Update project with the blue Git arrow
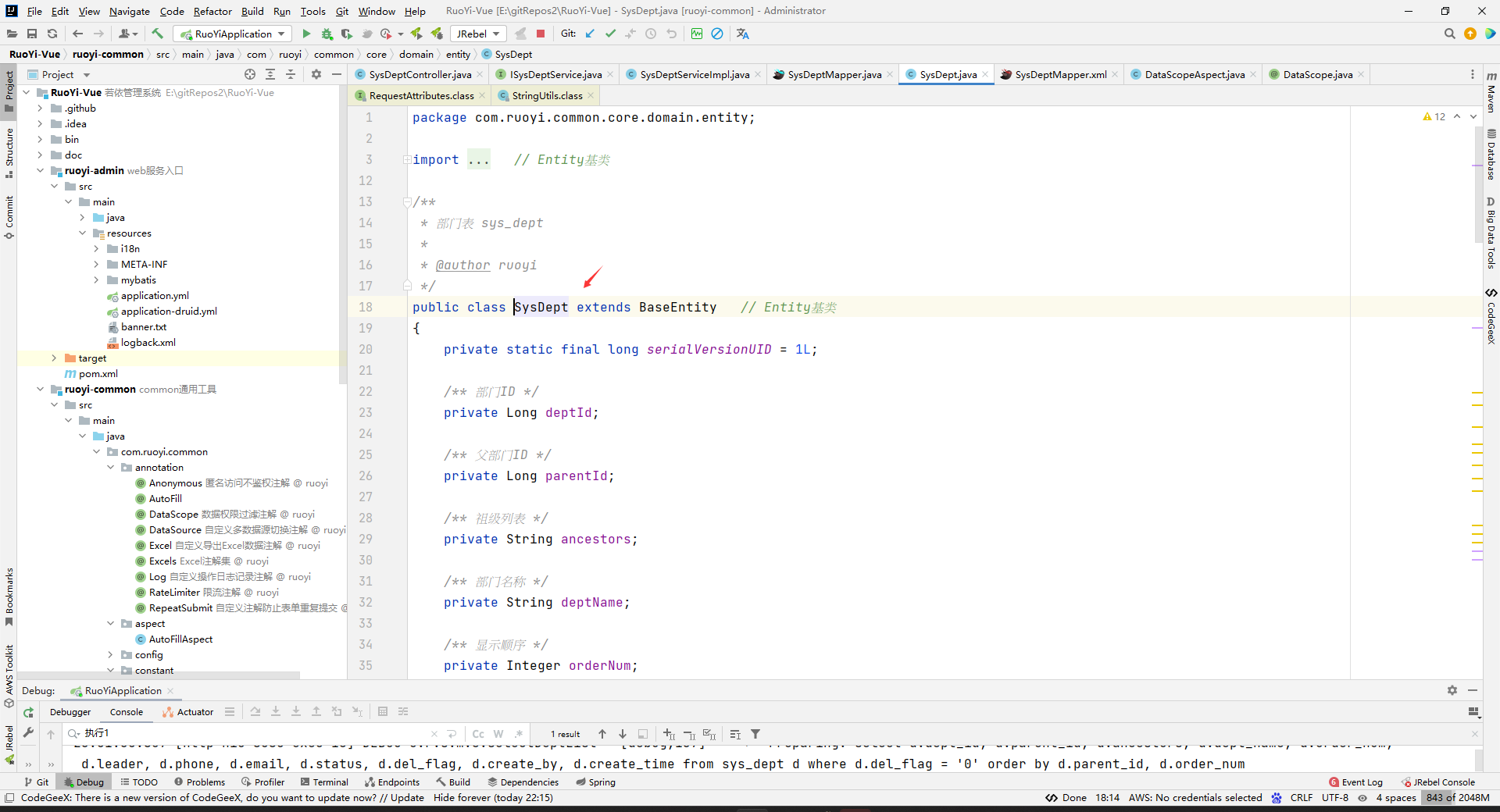 [x=590, y=34]
